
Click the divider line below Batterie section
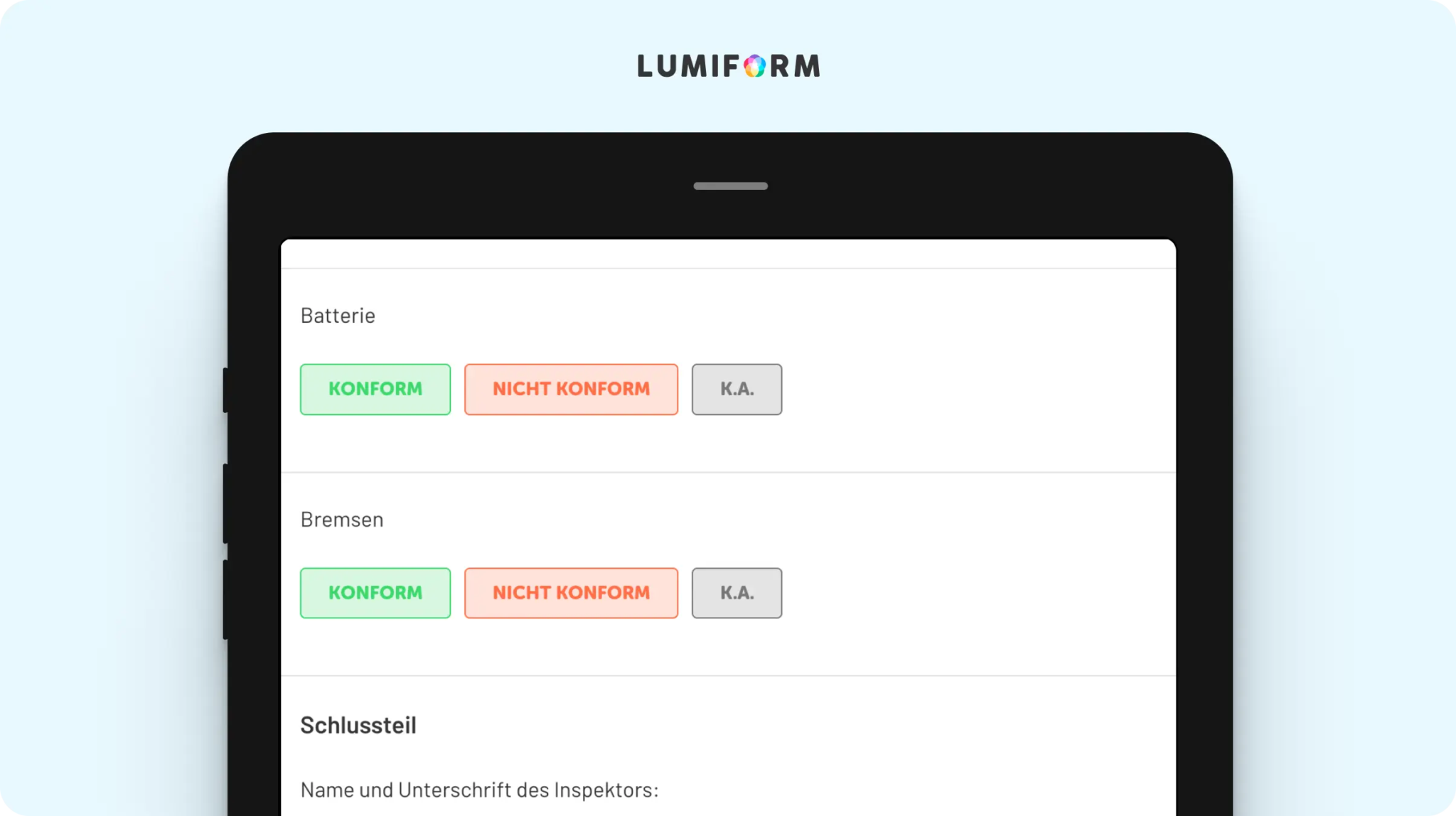tap(728, 472)
